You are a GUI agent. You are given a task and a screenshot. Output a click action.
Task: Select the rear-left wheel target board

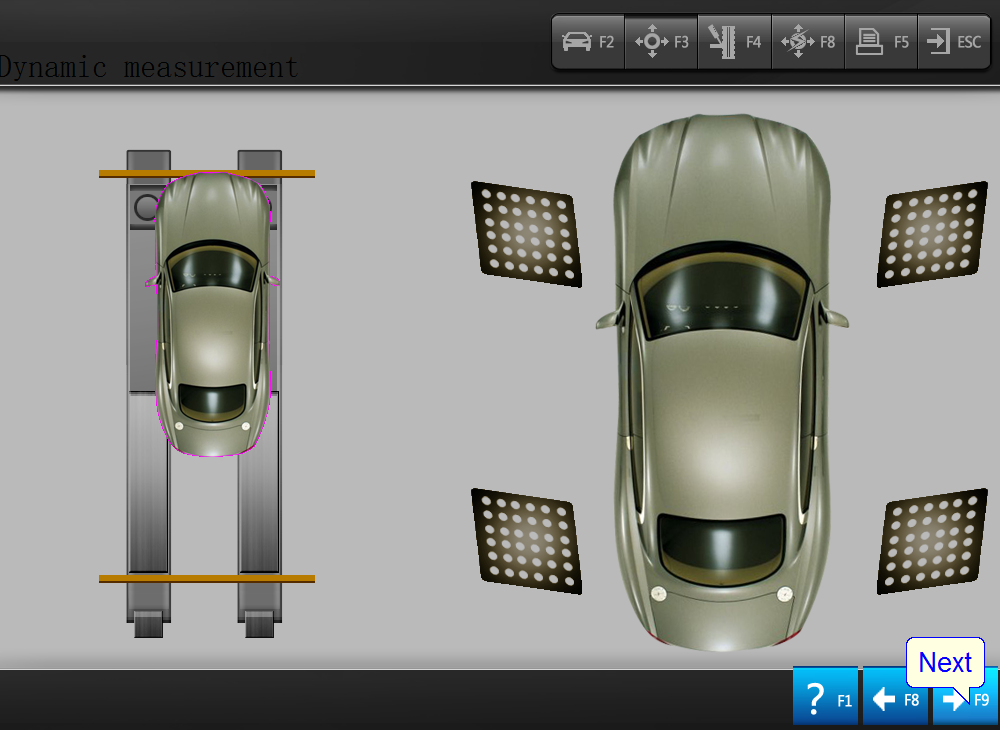point(526,541)
